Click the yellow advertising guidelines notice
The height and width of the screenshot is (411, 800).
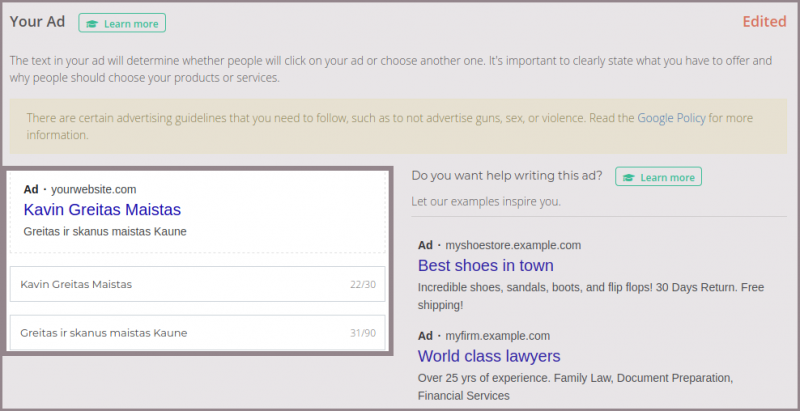(400, 126)
